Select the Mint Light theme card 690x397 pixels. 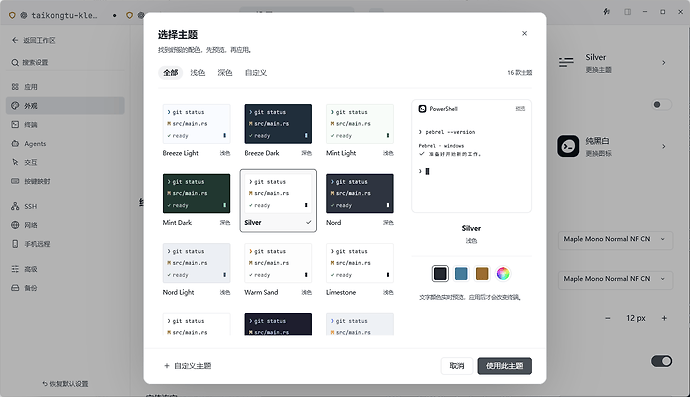[360, 131]
